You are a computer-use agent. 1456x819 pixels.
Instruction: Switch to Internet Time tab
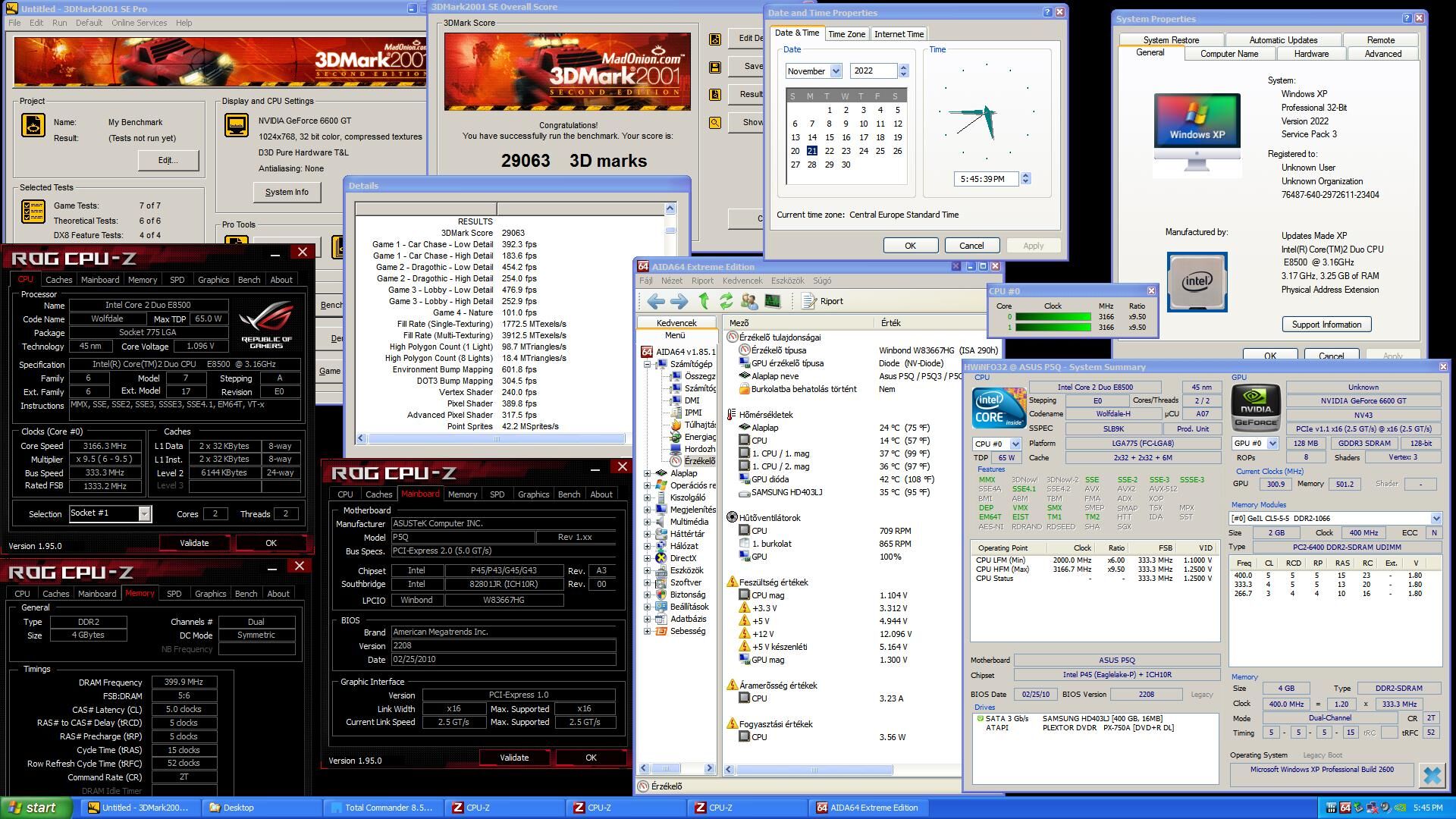point(899,34)
